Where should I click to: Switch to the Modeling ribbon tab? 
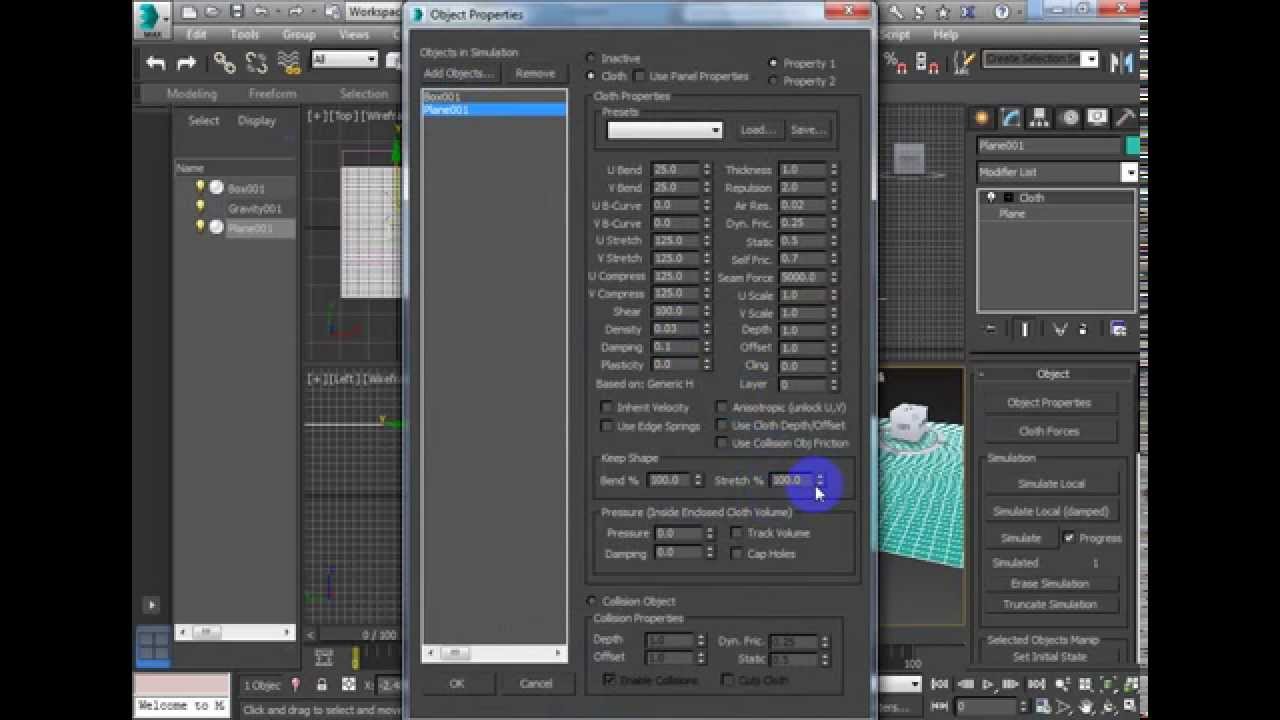tap(192, 93)
